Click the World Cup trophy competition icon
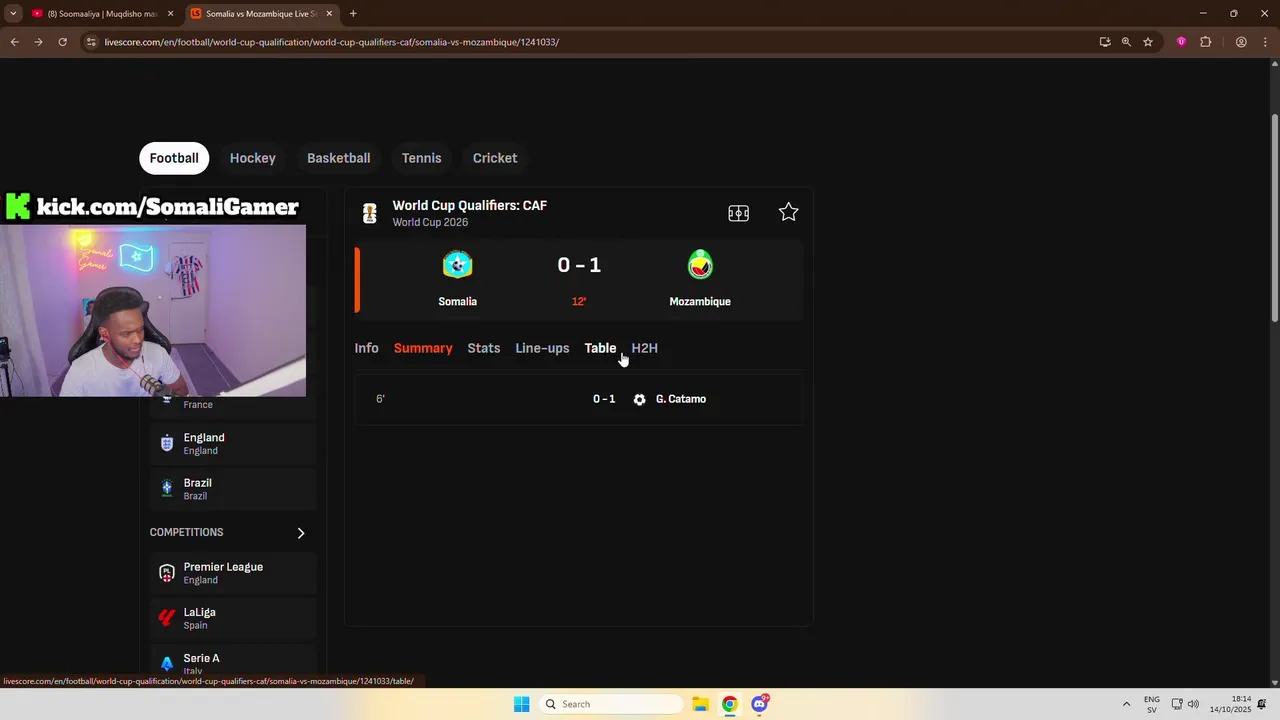This screenshot has width=1280, height=720. [x=370, y=213]
